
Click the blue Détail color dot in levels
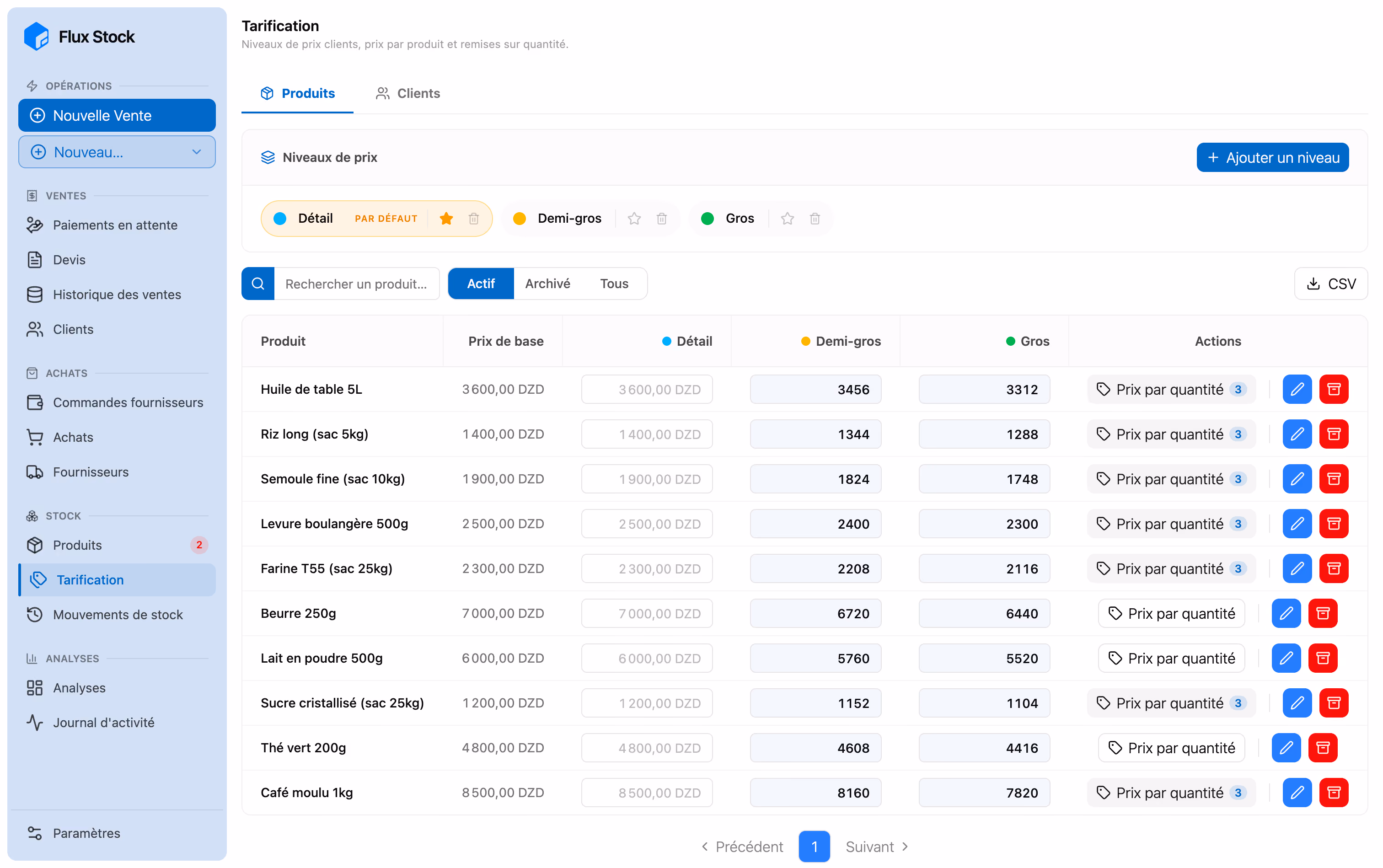tap(279, 219)
